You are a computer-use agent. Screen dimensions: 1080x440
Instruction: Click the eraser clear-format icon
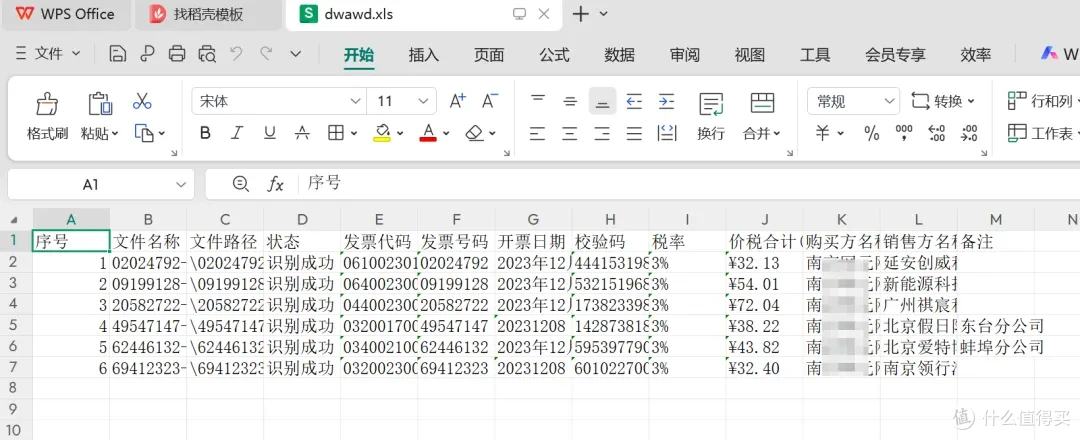pos(475,133)
